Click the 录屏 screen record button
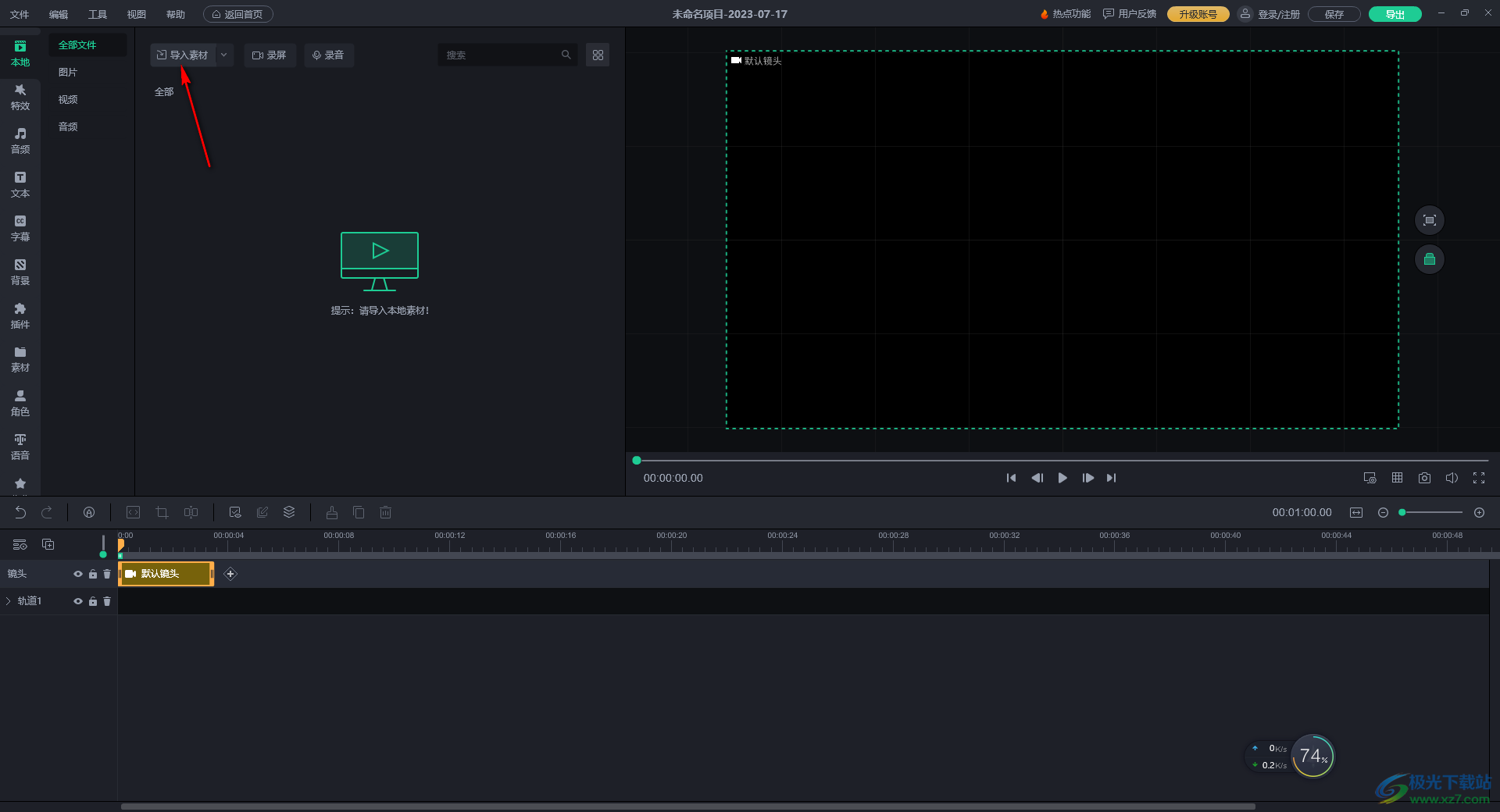This screenshot has width=1500, height=812. (270, 55)
